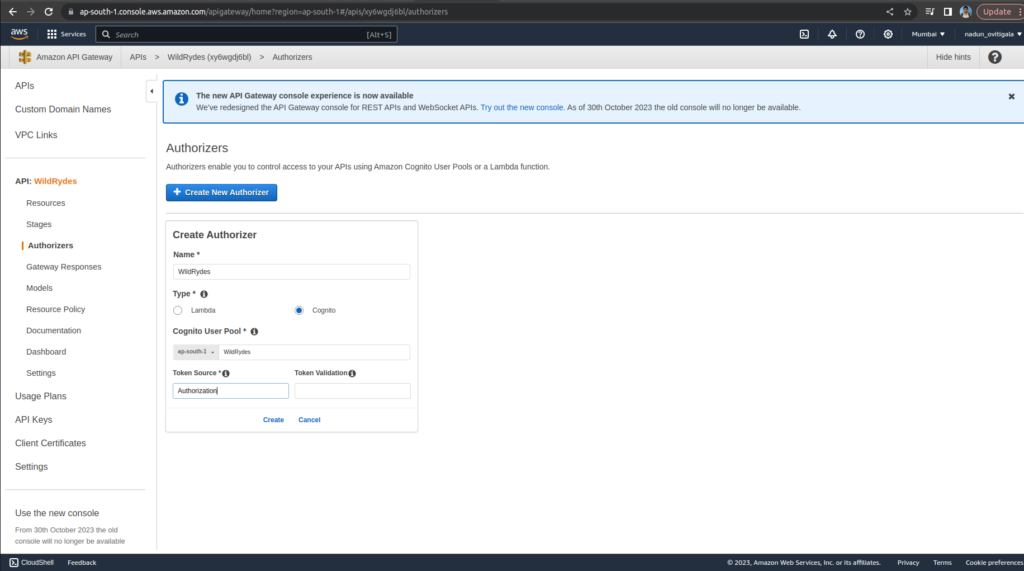Select the Lambda type radio button
The height and width of the screenshot is (571, 1024).
coord(178,310)
